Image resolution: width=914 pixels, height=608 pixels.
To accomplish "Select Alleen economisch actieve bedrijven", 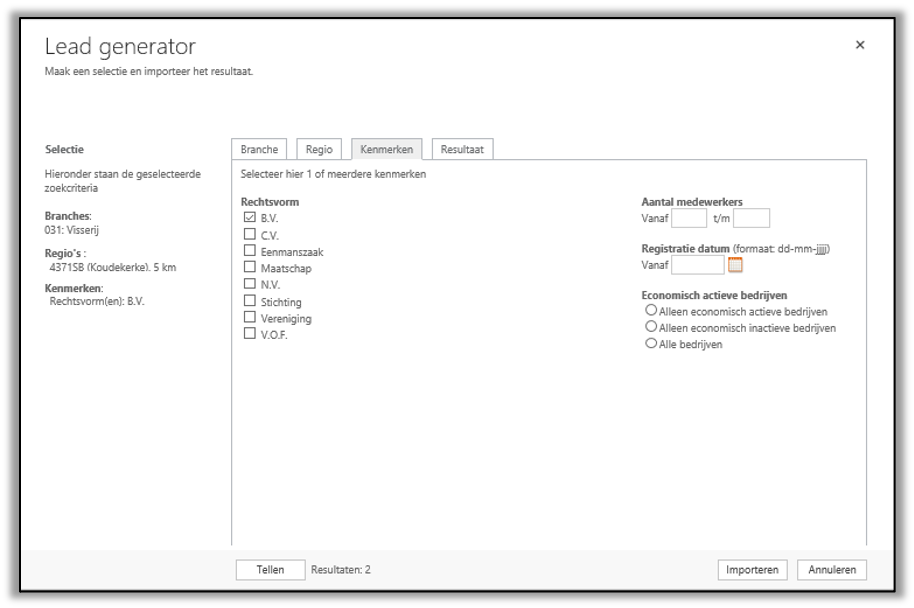I will tap(651, 311).
